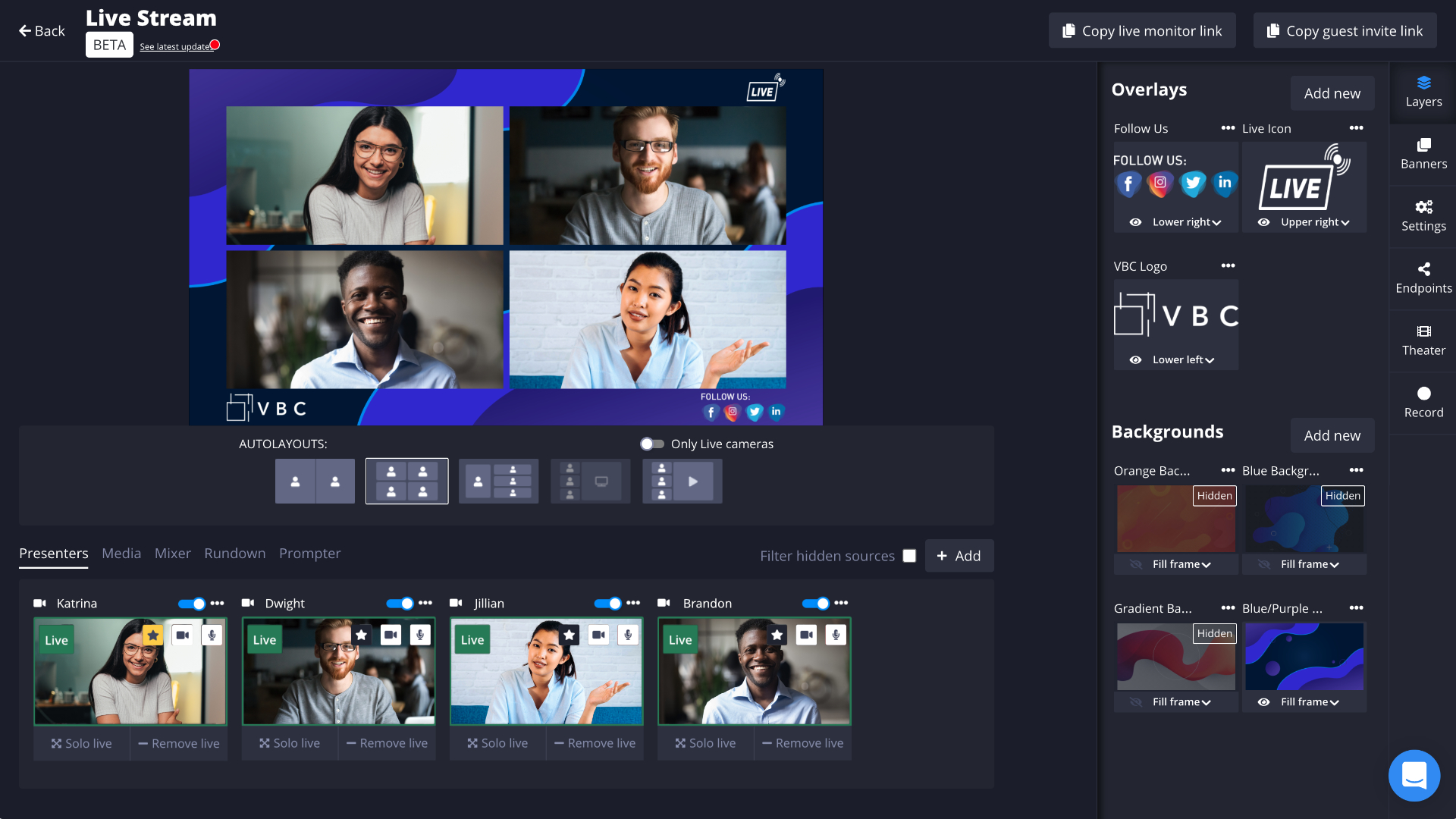1456x819 pixels.
Task: Select the Gradient background thumbnail
Action: point(1175,658)
